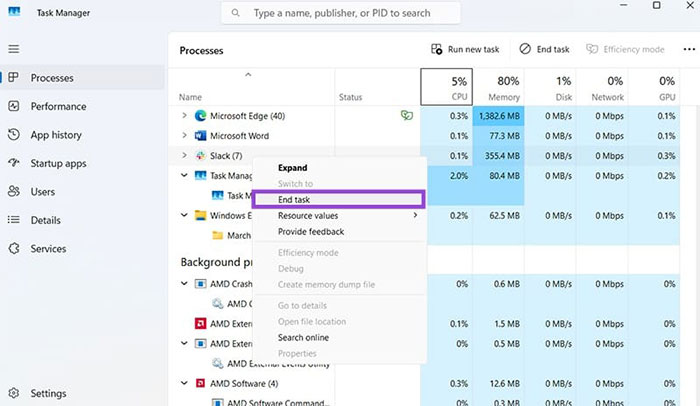Open the hamburger navigation menu
This screenshot has height=406, width=700.
click(13, 49)
